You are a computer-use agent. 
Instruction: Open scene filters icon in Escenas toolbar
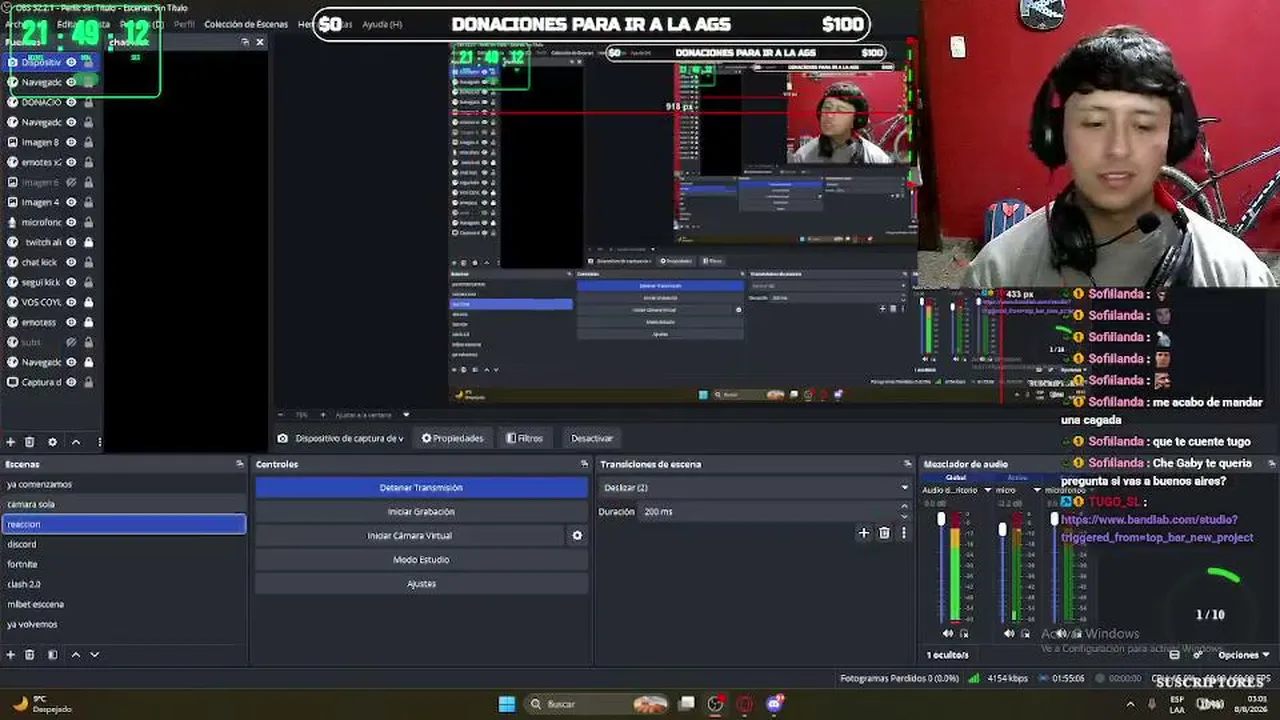(x=53, y=655)
